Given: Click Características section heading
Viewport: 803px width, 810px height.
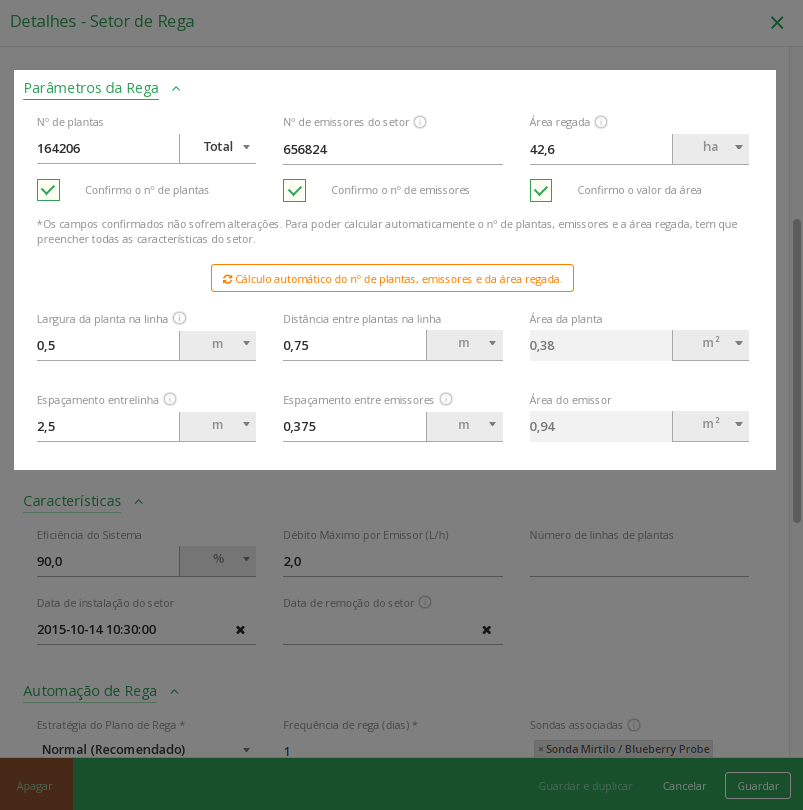Looking at the screenshot, I should coord(72,501).
